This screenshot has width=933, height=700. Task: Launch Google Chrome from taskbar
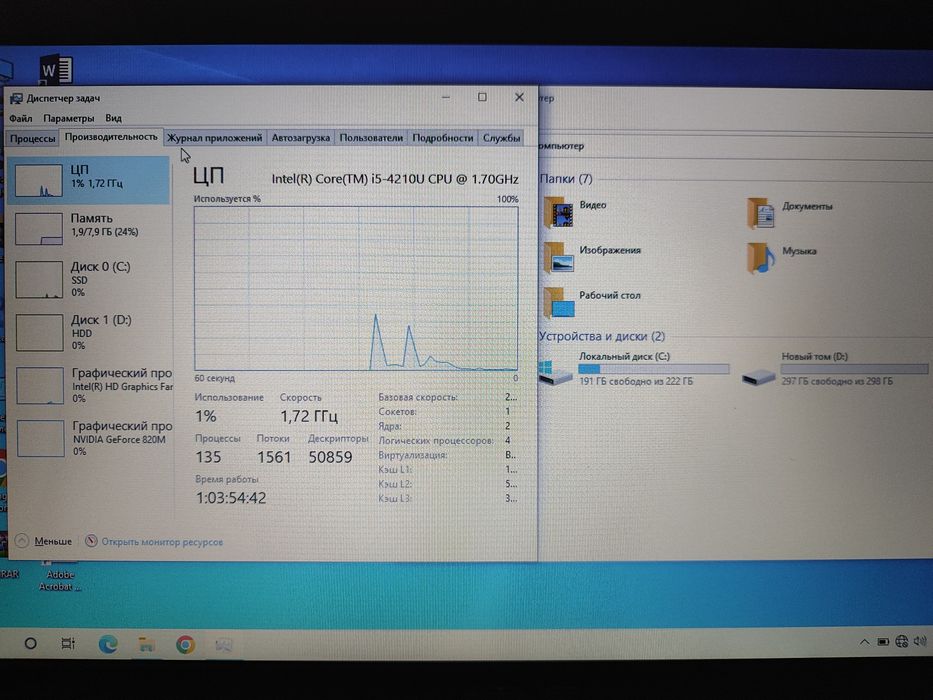point(186,645)
